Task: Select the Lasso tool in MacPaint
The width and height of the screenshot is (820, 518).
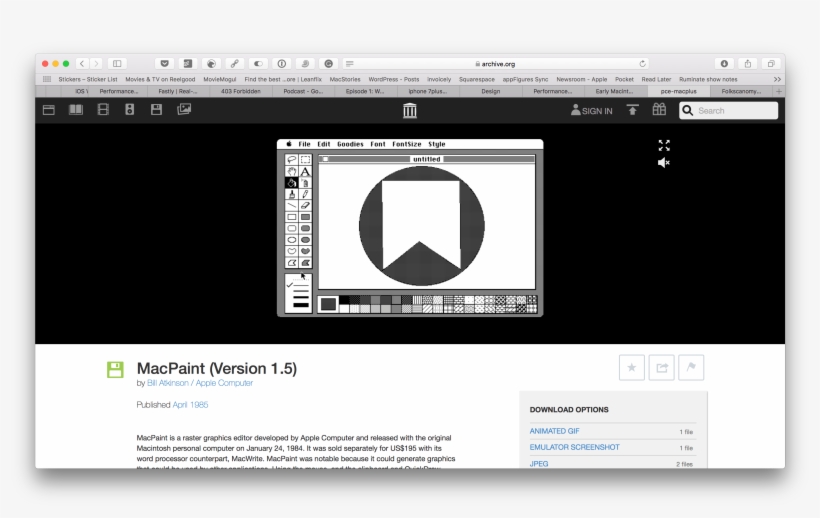Action: click(292, 159)
